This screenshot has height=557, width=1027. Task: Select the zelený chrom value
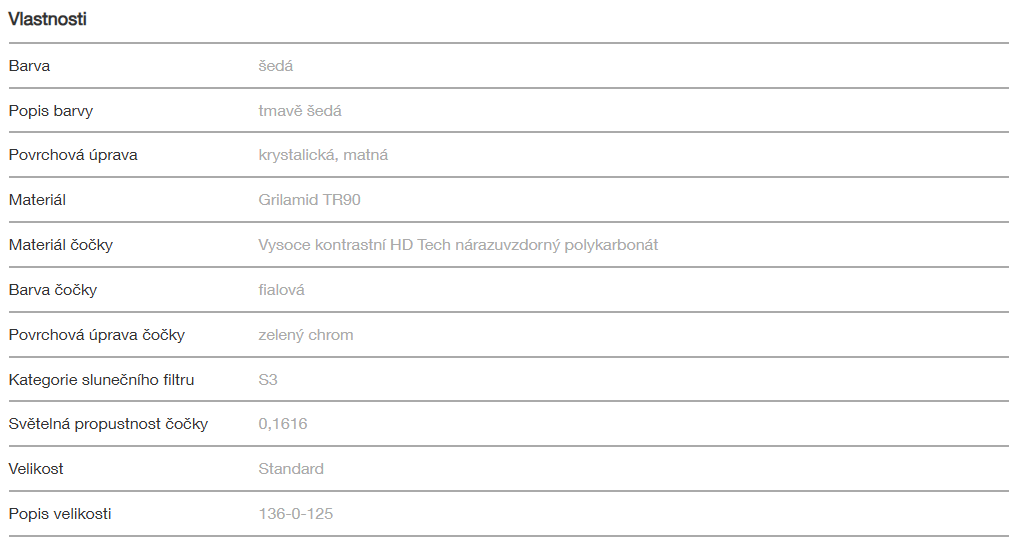[x=306, y=335]
